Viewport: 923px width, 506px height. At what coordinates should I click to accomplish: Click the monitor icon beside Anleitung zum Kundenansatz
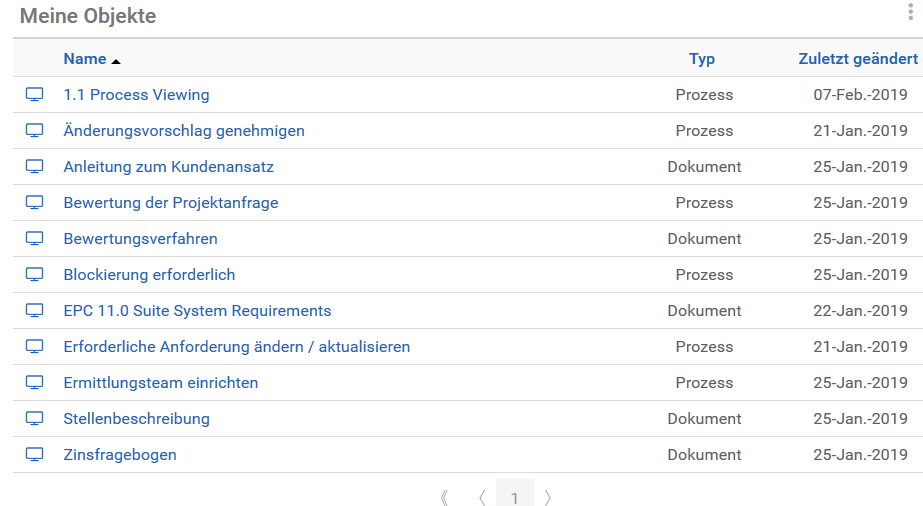(x=35, y=167)
